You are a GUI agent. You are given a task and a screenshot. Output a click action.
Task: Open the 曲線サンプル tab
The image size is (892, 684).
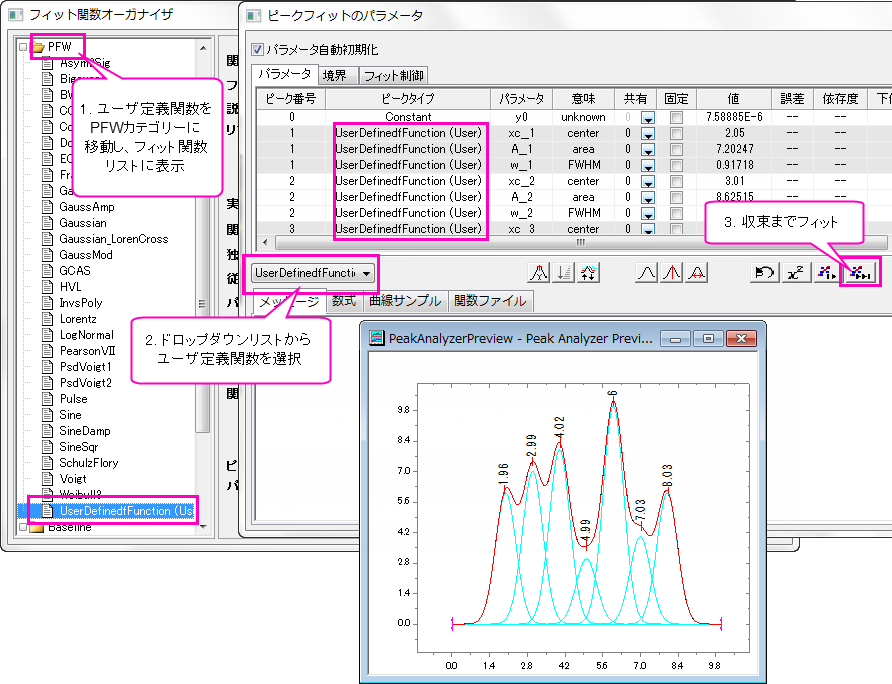tap(405, 300)
